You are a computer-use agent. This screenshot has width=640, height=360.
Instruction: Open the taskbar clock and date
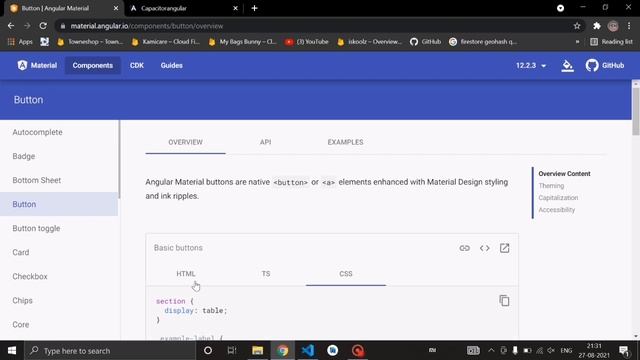point(594,351)
